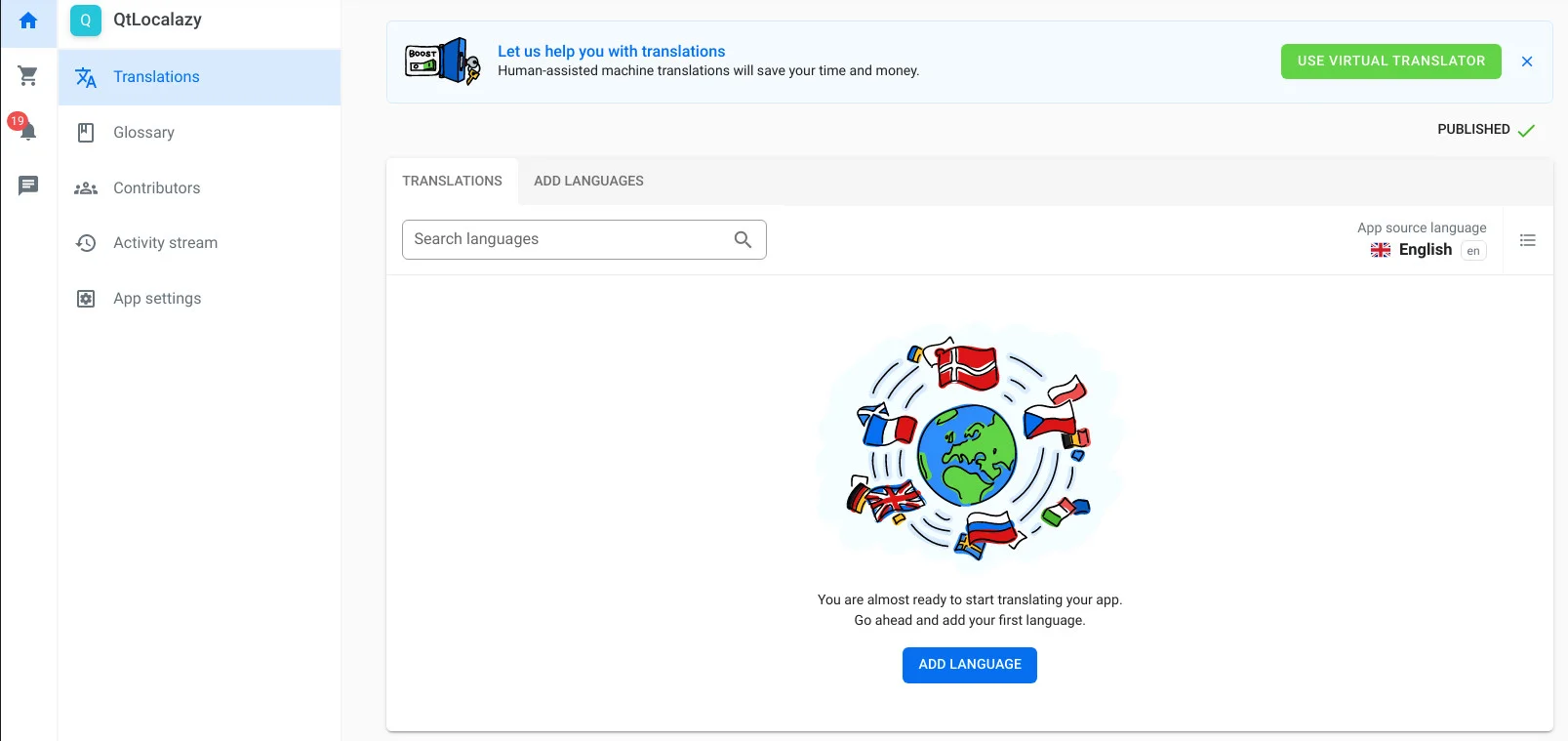Open the list view options icon

pos(1527,240)
